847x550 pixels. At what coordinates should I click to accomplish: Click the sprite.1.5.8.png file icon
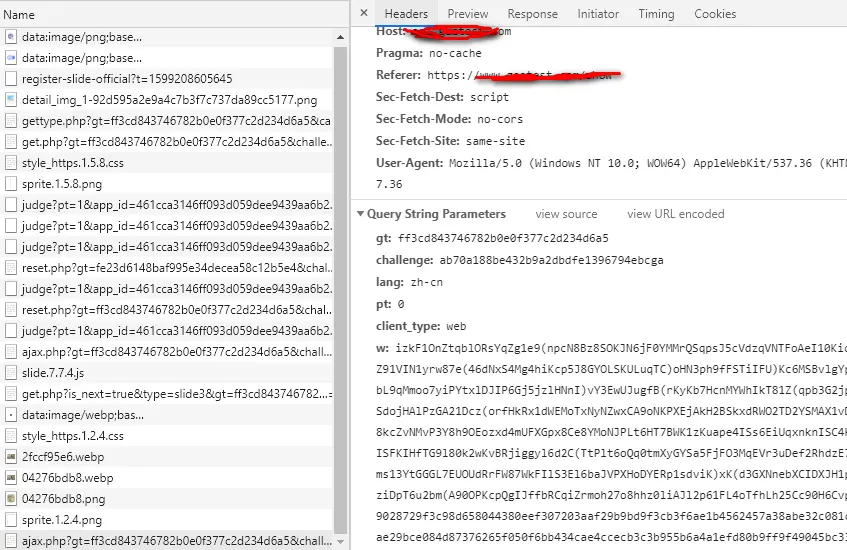click(x=11, y=184)
